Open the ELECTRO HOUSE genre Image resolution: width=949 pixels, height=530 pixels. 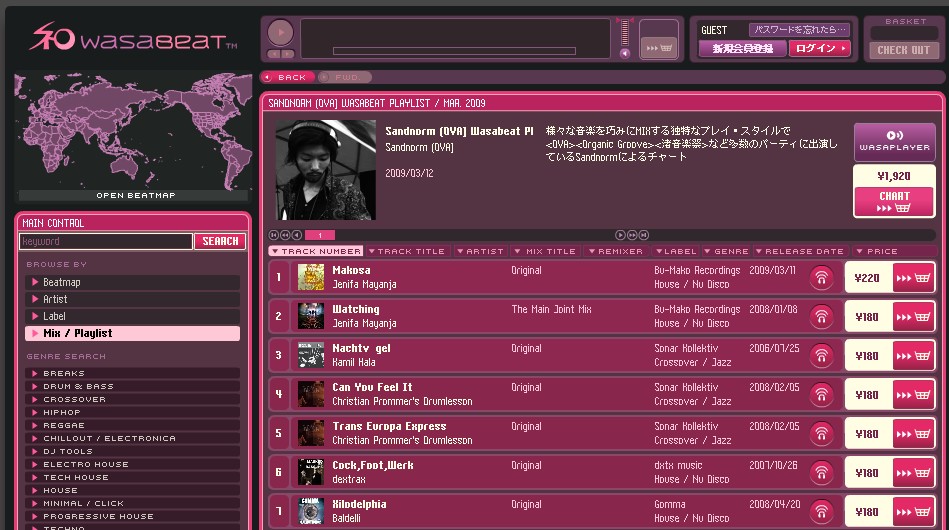coord(133,464)
